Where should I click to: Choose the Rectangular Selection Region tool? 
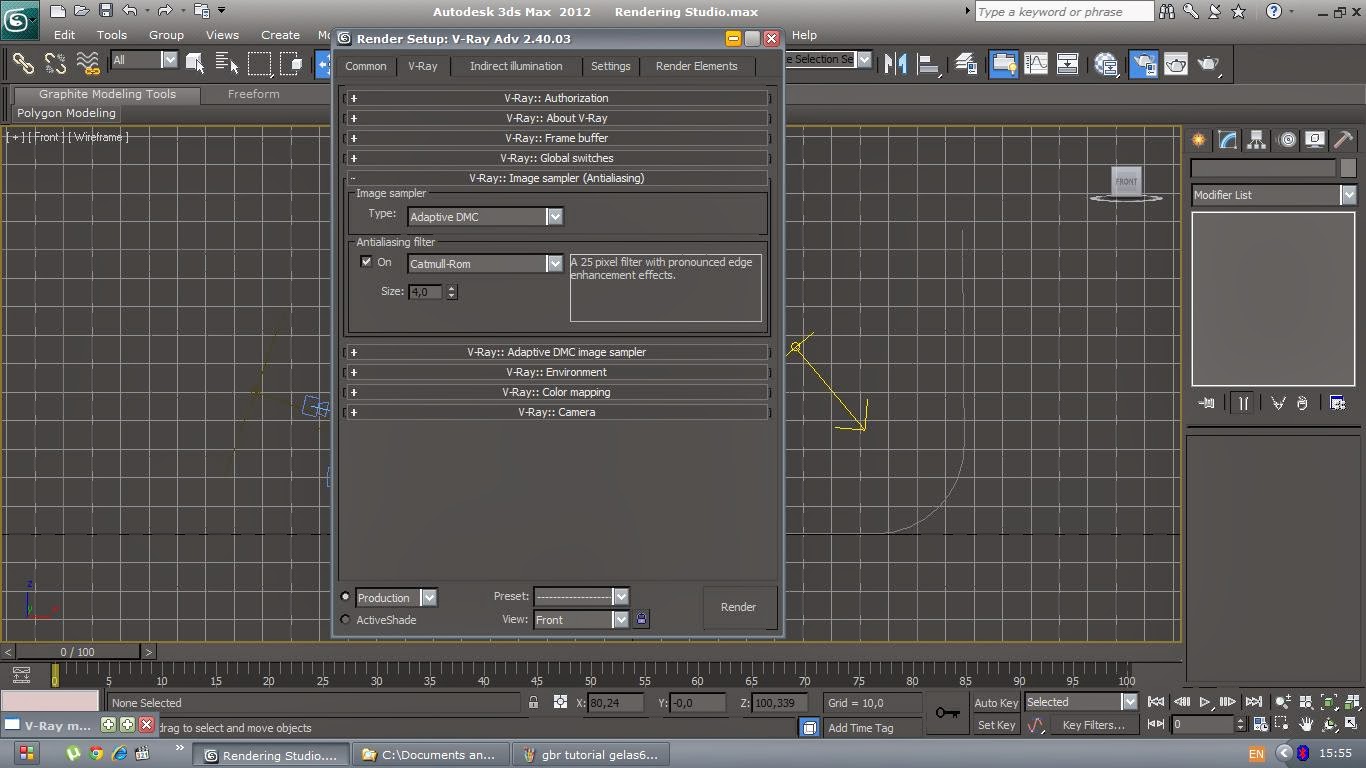[x=259, y=64]
